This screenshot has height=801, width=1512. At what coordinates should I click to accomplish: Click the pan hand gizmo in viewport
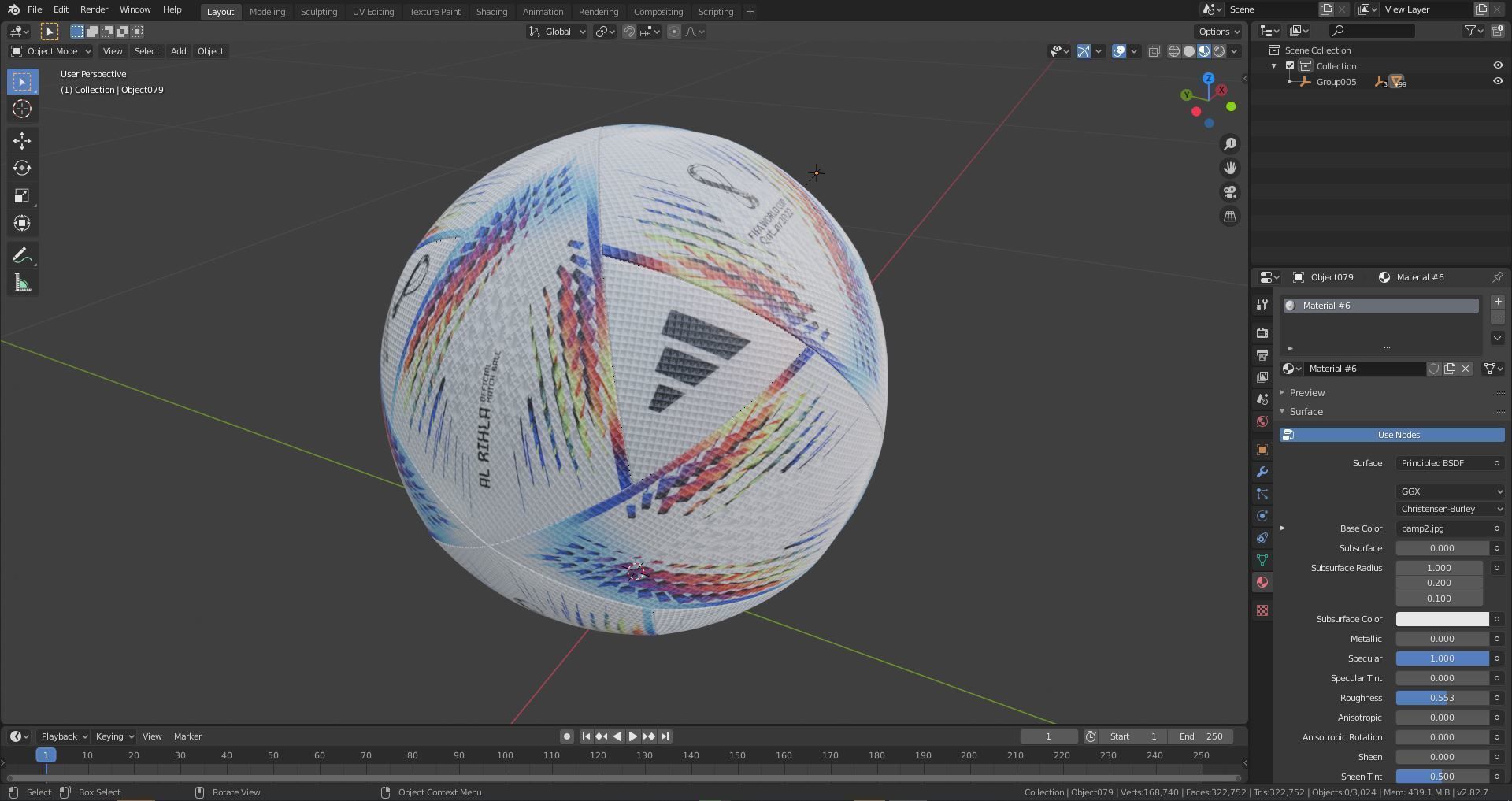1229,168
